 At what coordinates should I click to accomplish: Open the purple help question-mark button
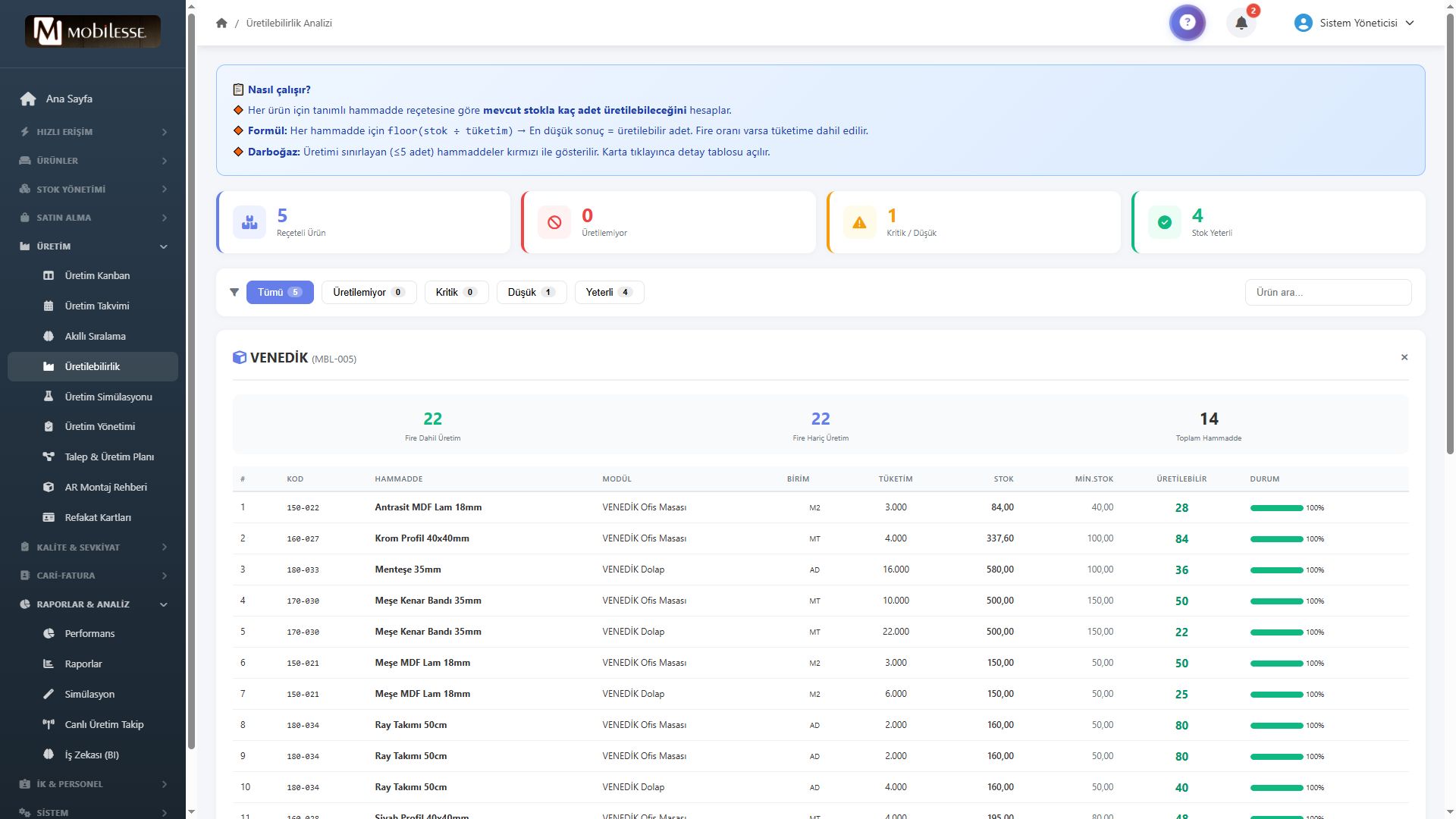pos(1187,23)
